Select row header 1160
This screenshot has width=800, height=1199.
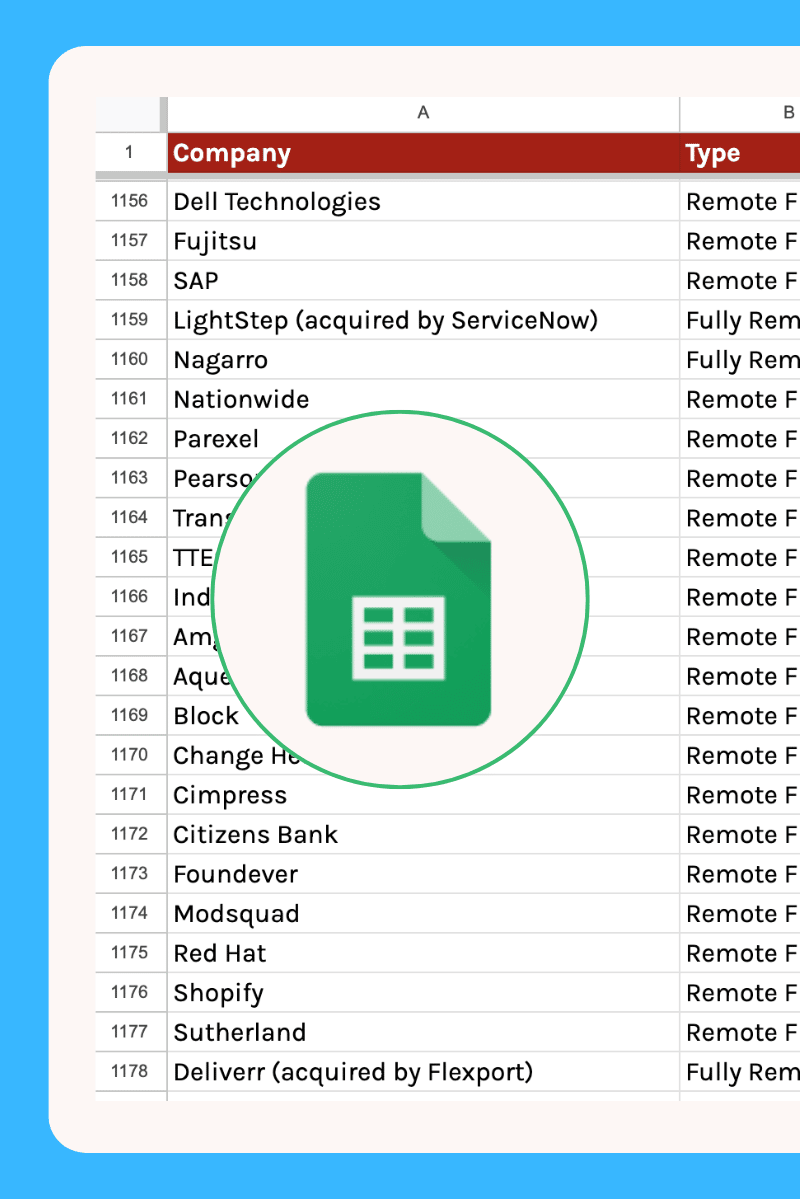tap(130, 359)
